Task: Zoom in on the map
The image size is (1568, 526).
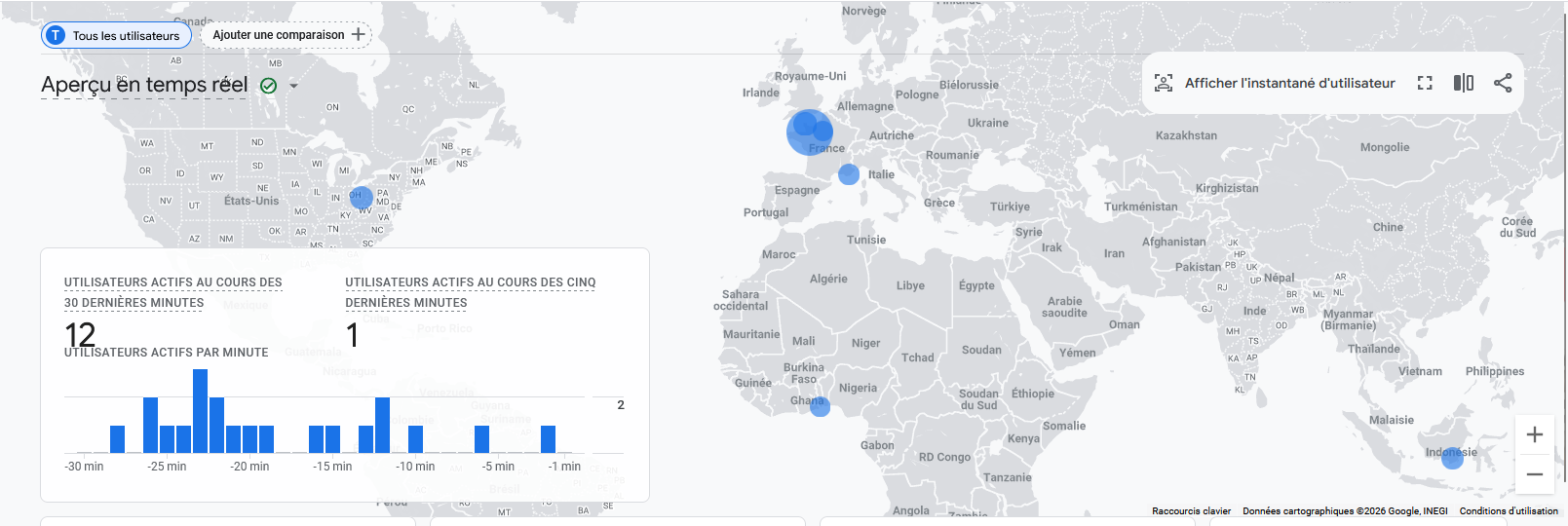Action: [1534, 434]
